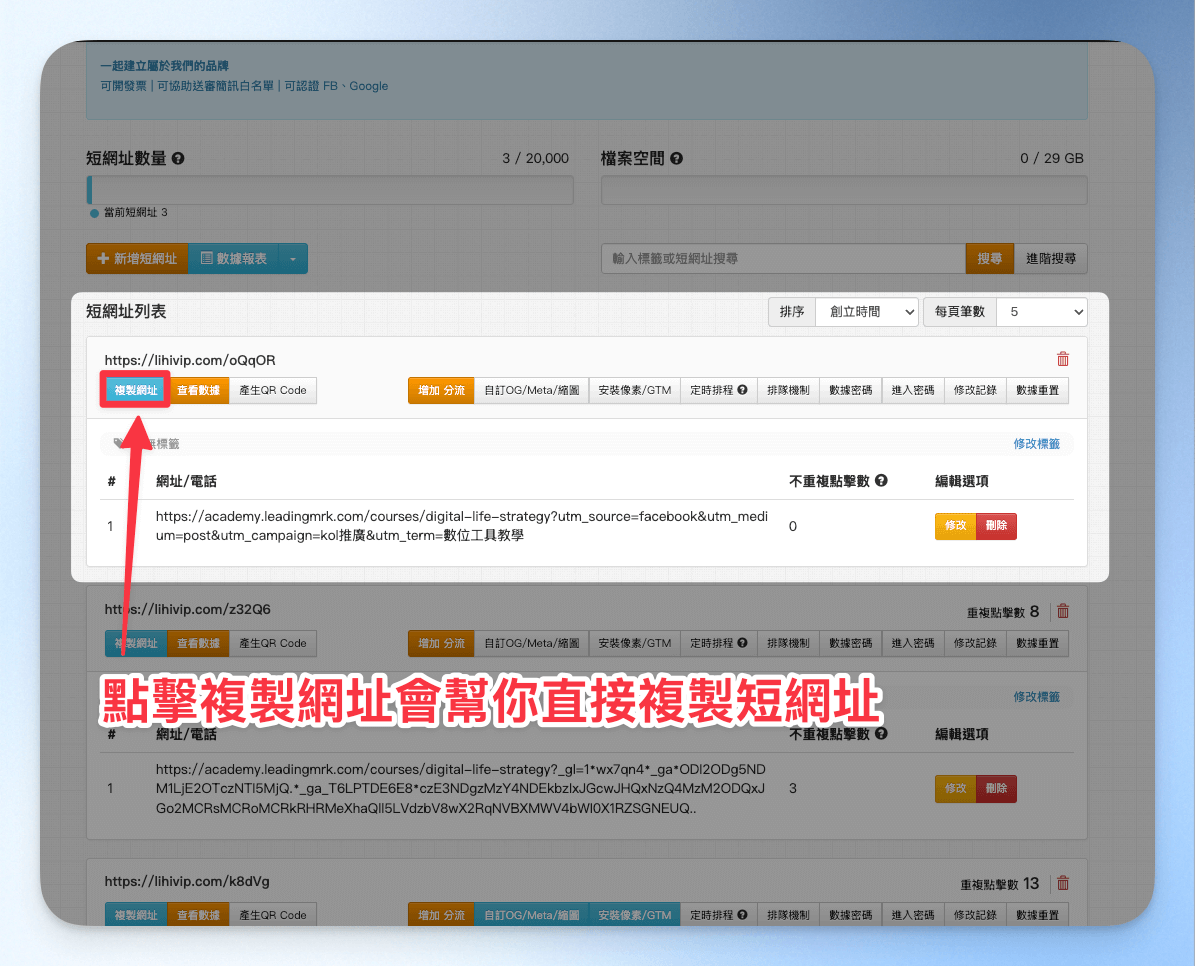
Task: Open the 排序 創立時間 dropdown
Action: click(x=867, y=312)
